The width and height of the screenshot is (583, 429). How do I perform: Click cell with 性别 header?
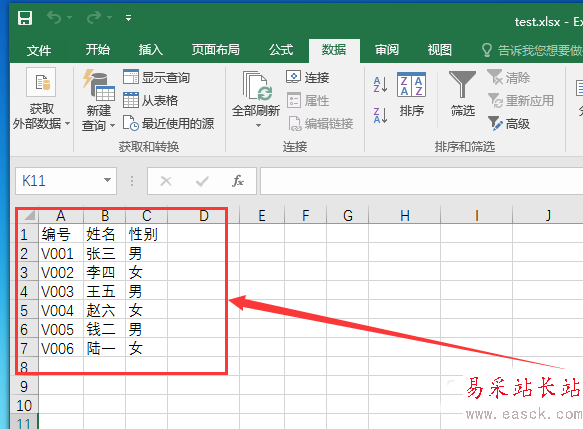[147, 234]
